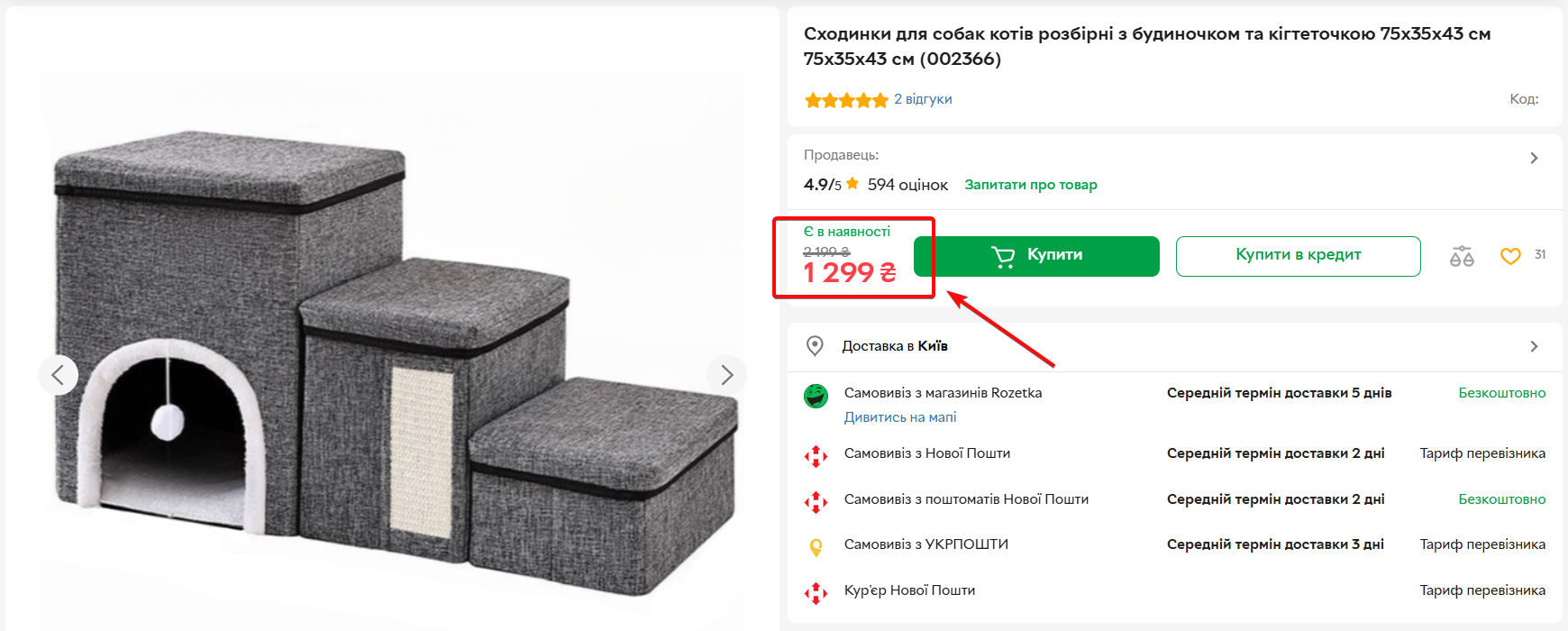Click the Ukrposhta pickup icon

816,546
